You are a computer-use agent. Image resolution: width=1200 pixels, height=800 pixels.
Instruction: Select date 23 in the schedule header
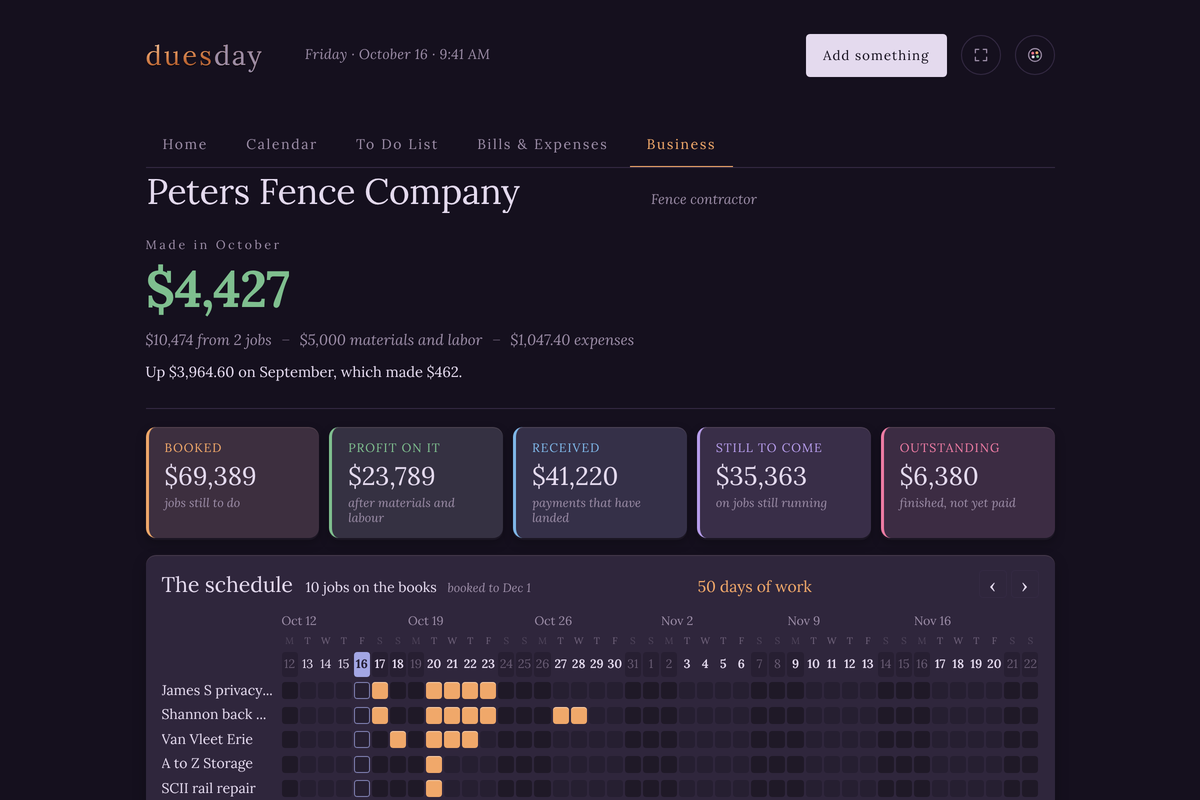point(488,664)
